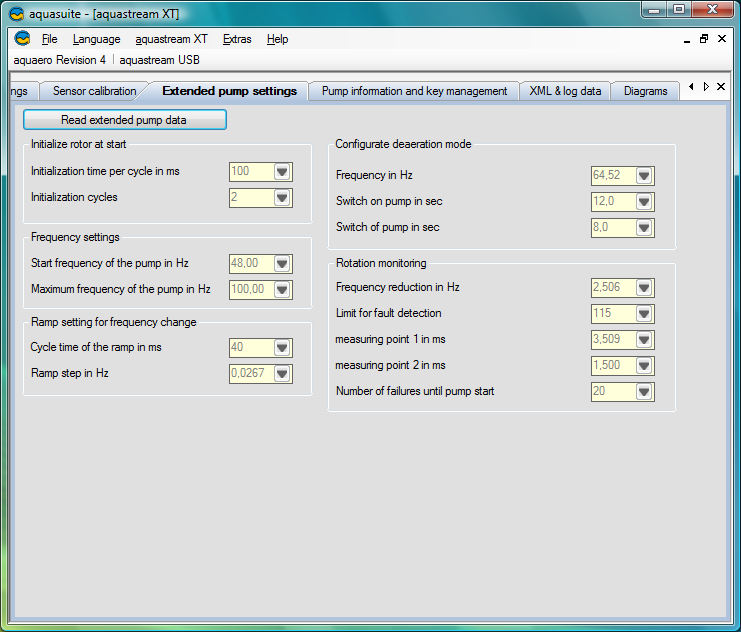
Task: Minimize the aquasuite main window
Action: [x=654, y=9]
